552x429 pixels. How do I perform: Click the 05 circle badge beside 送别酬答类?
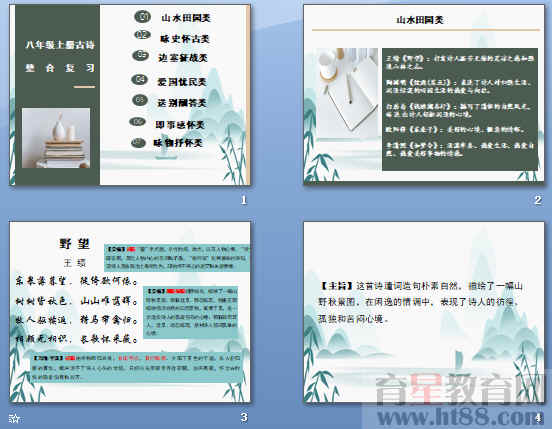pos(140,100)
